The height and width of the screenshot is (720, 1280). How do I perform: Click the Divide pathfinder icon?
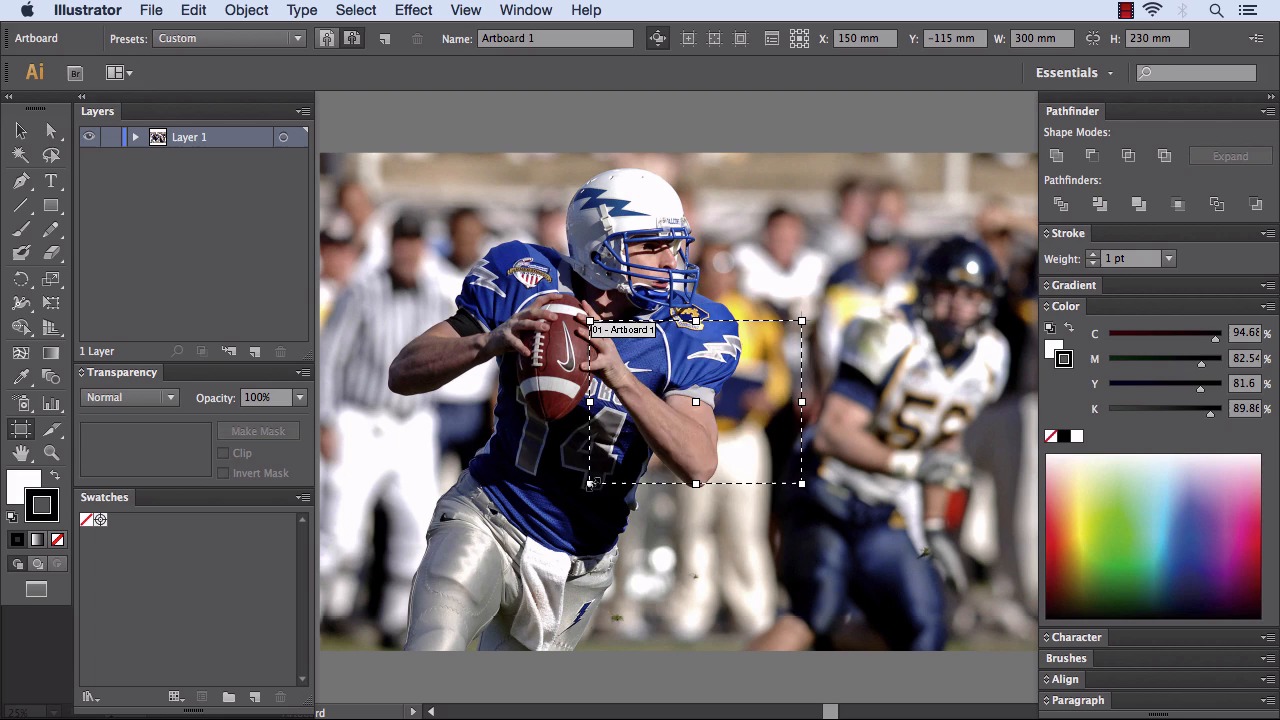tap(1061, 204)
